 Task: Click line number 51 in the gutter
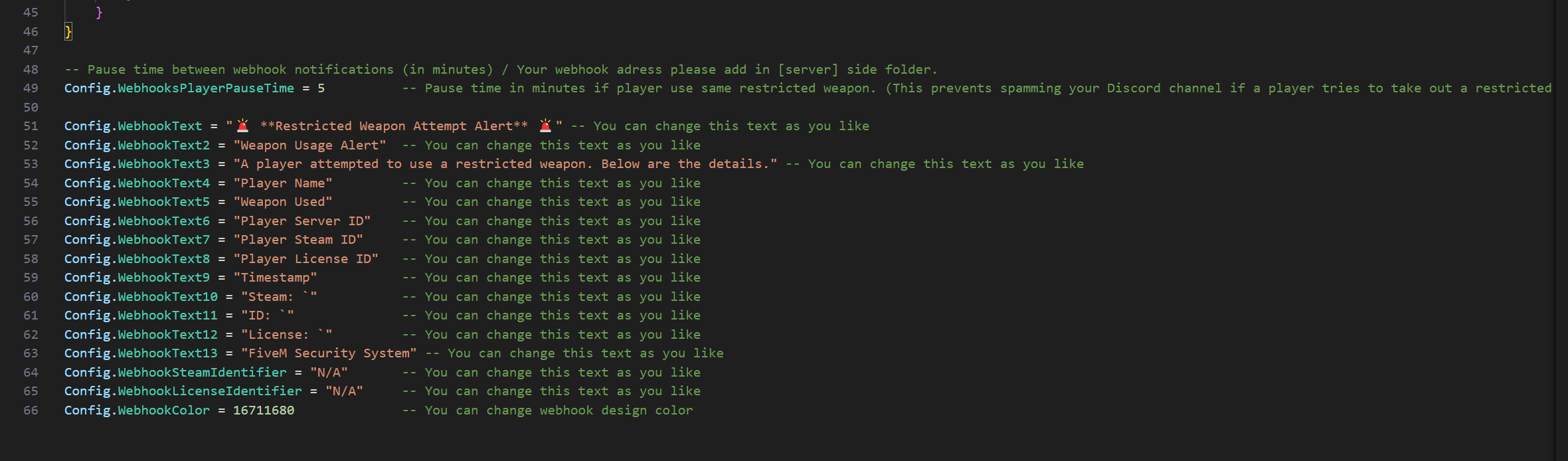[x=31, y=126]
